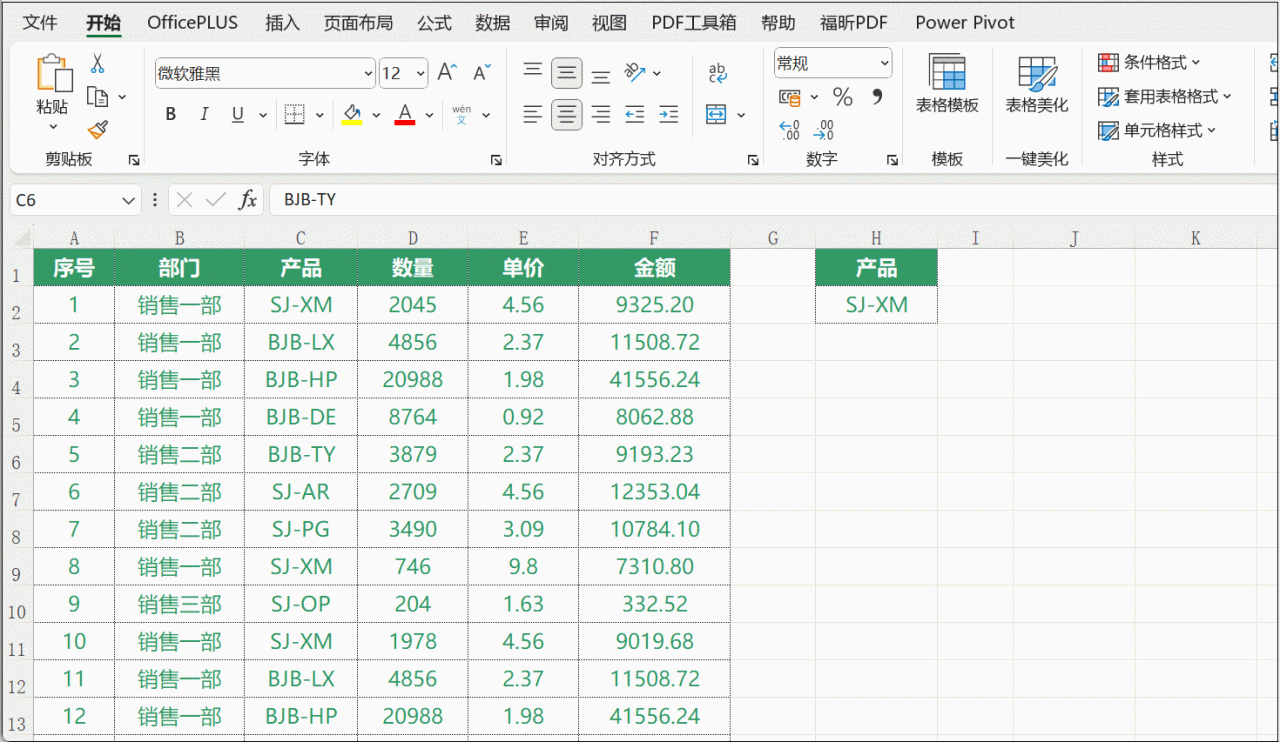Open the conditional formatting (条件格式) menu
The image size is (1280, 742).
pos(1150,62)
